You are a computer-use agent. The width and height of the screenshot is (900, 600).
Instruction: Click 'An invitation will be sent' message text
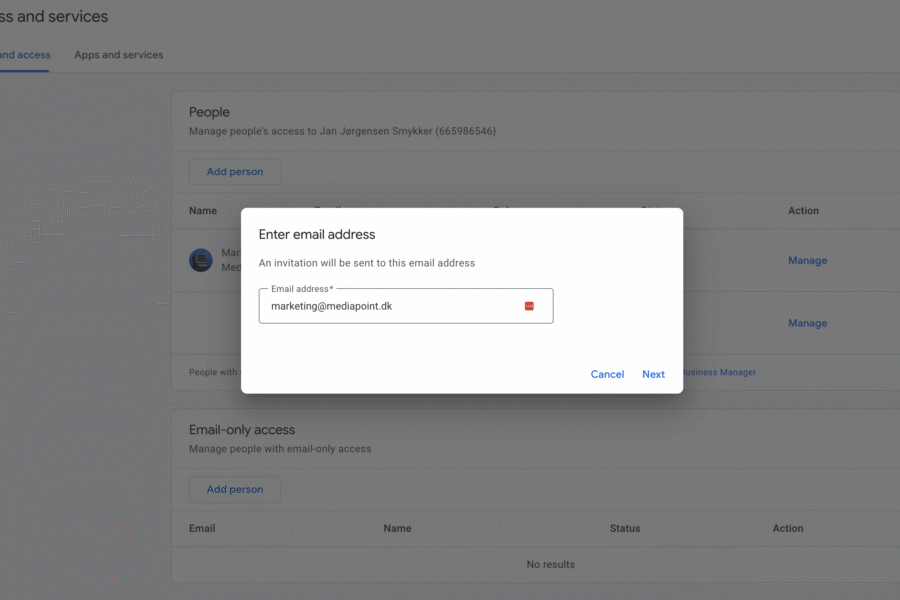click(367, 263)
